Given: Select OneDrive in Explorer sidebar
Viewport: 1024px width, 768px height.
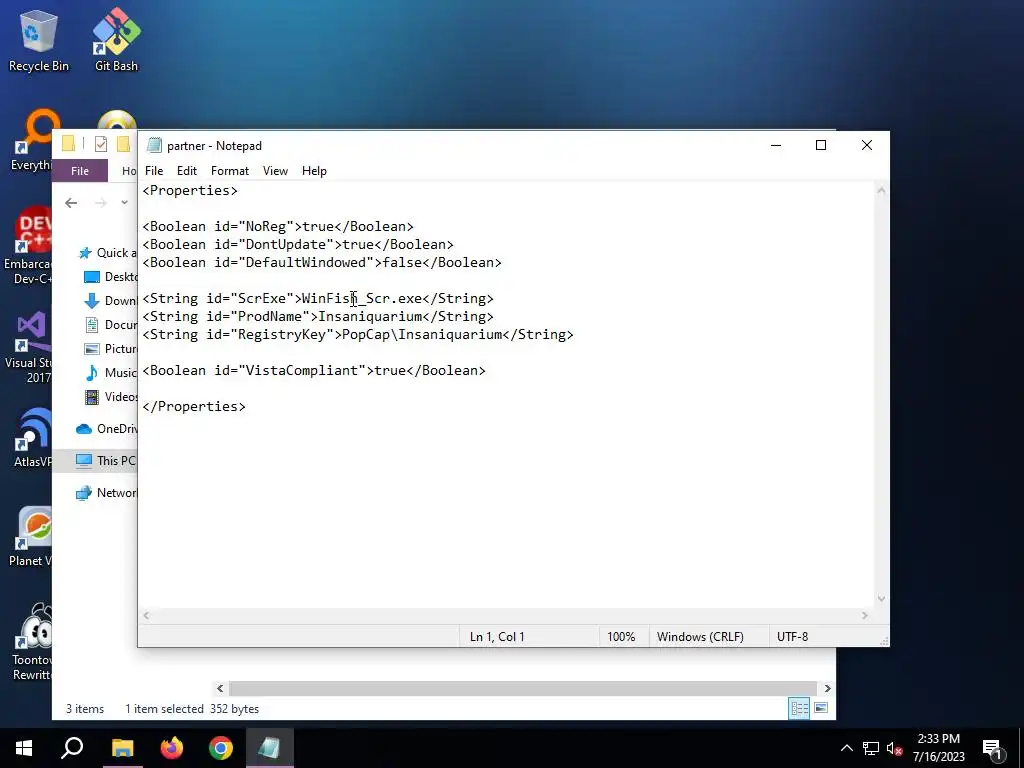Looking at the screenshot, I should pyautogui.click(x=106, y=428).
